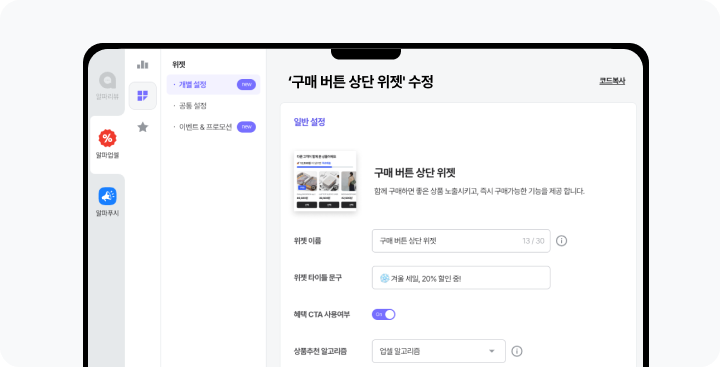The height and width of the screenshot is (367, 720).
Task: Select the 개별 설정 menu item
Action: click(214, 85)
